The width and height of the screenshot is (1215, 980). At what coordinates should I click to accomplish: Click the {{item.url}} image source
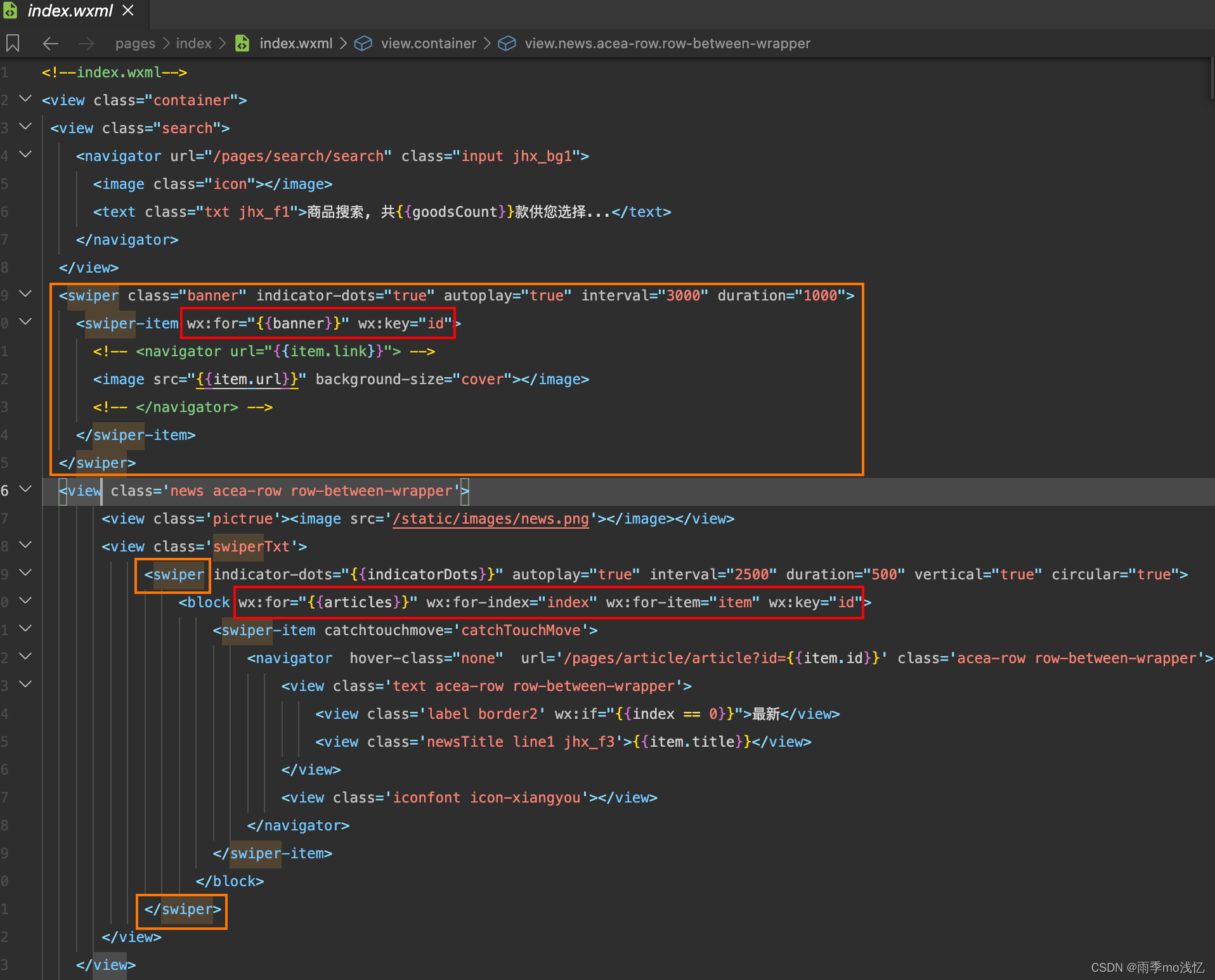[247, 379]
